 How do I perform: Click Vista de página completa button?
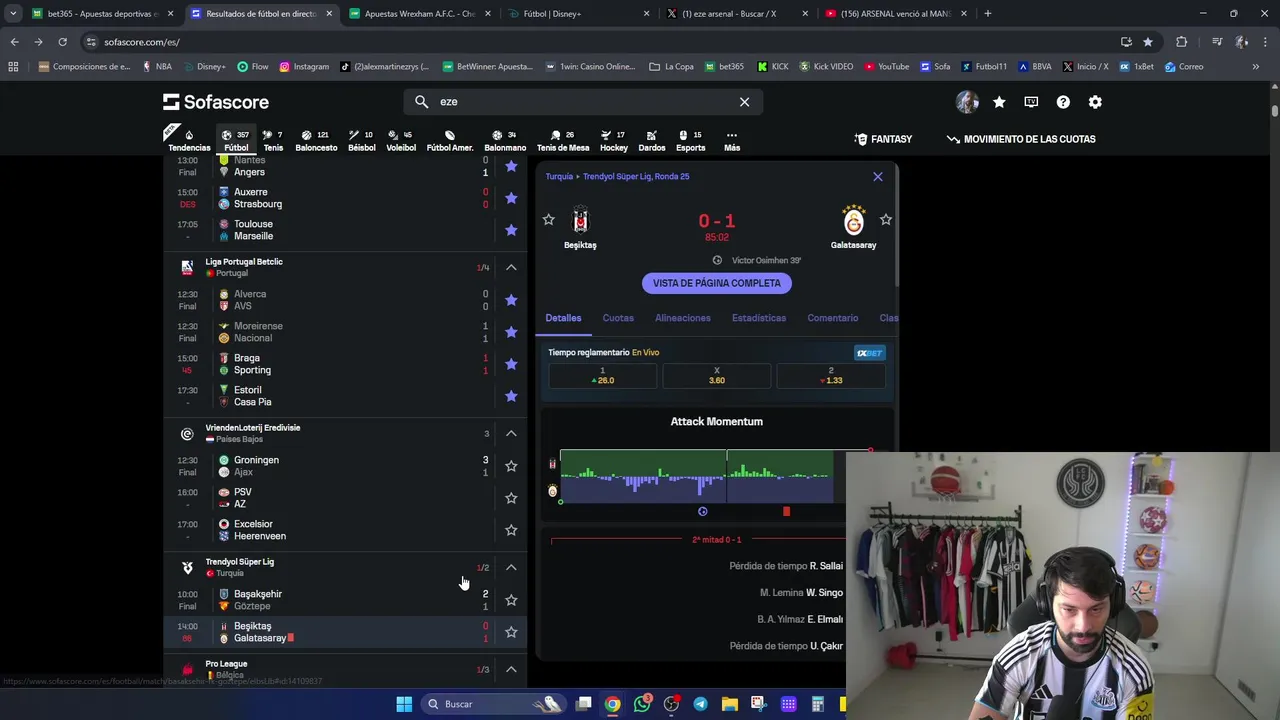click(x=717, y=283)
